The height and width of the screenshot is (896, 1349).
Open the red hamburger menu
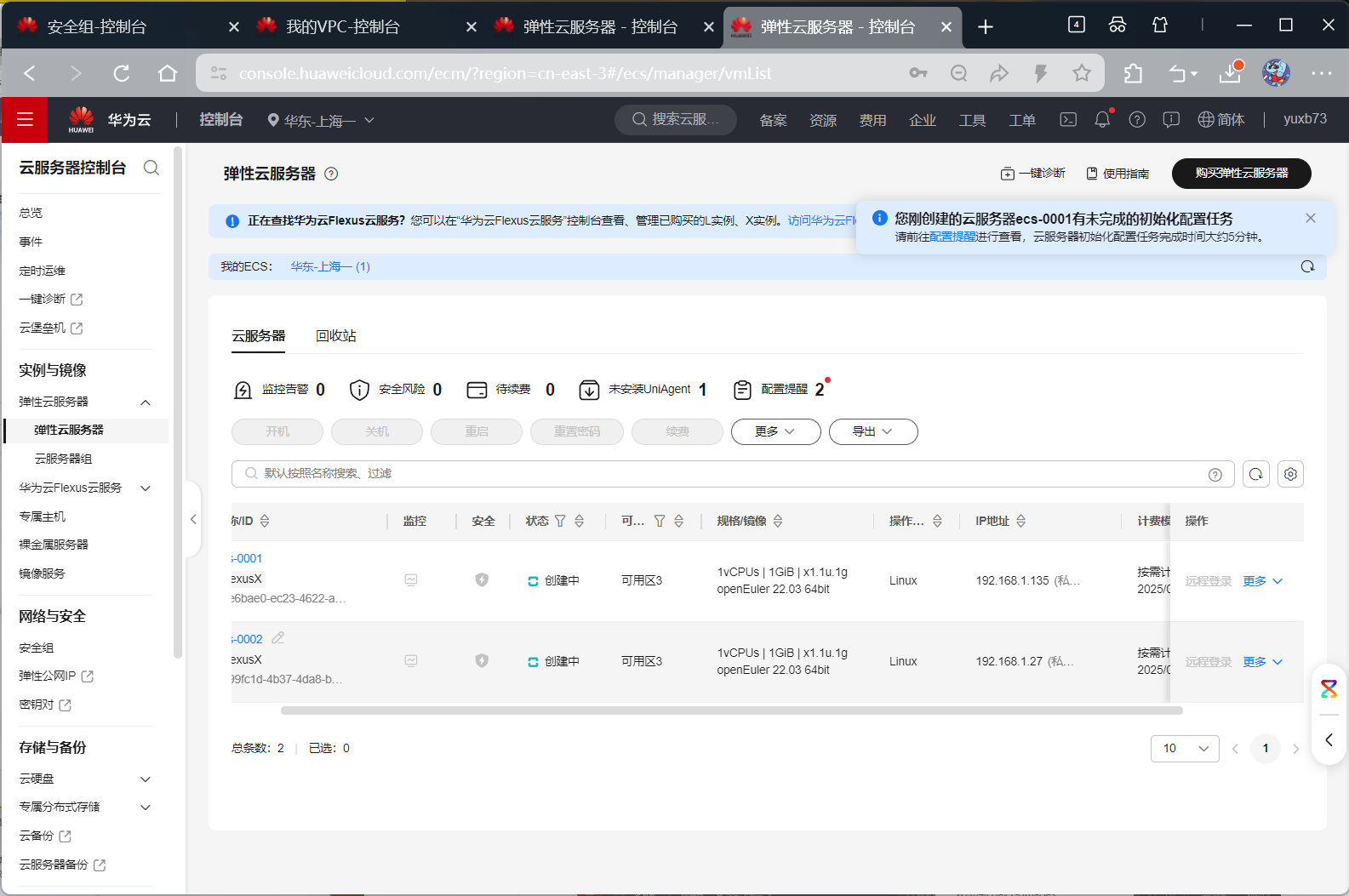[x=25, y=120]
